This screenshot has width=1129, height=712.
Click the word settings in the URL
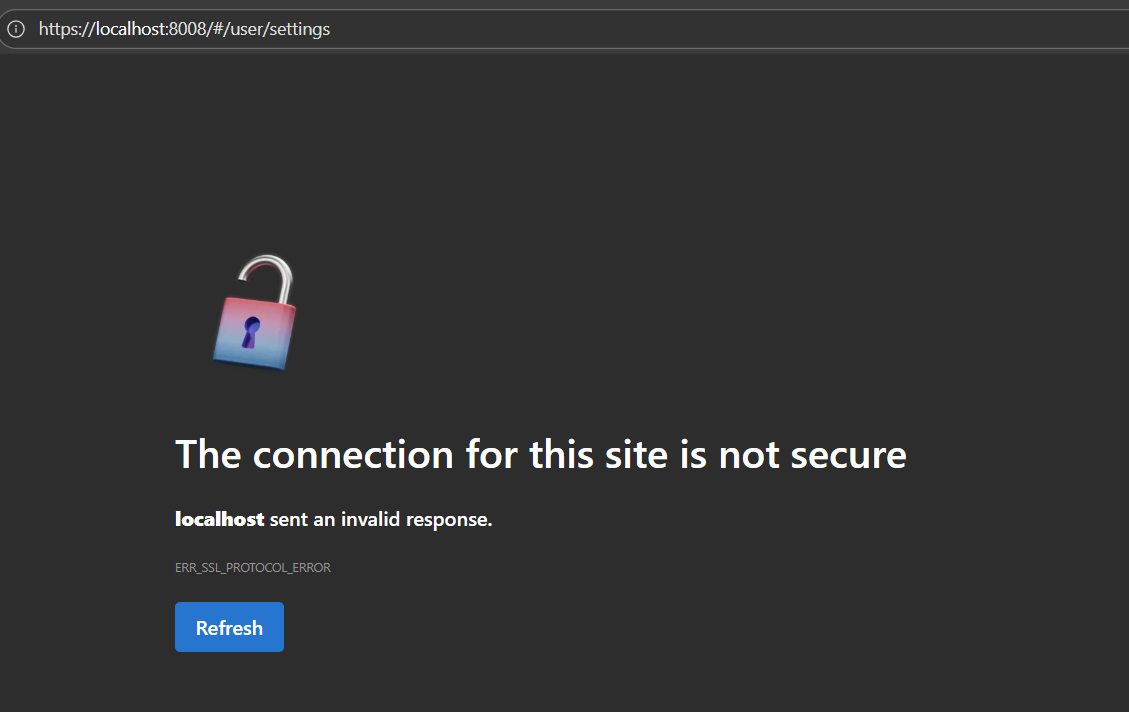(299, 29)
